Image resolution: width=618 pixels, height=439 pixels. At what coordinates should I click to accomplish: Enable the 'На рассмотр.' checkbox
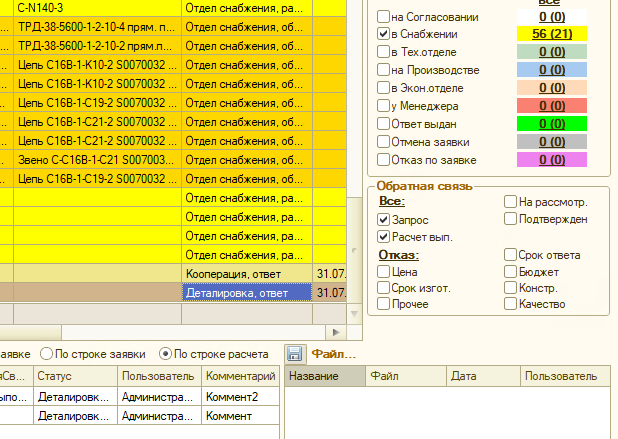pos(510,202)
